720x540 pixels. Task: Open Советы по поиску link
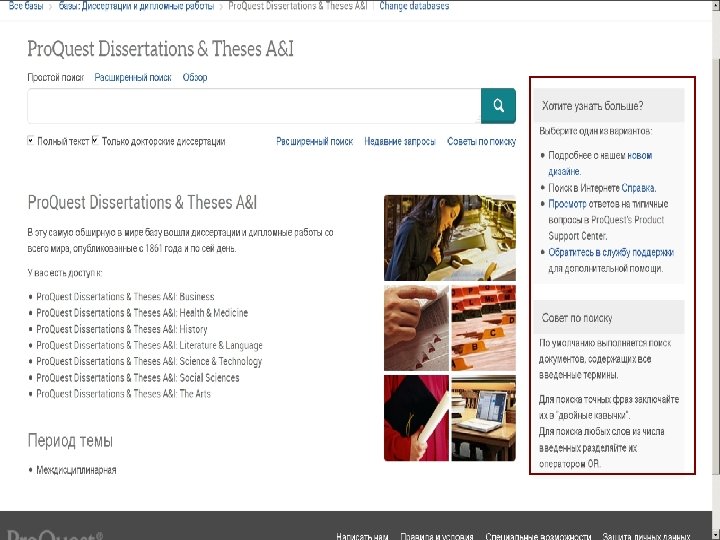click(x=482, y=141)
